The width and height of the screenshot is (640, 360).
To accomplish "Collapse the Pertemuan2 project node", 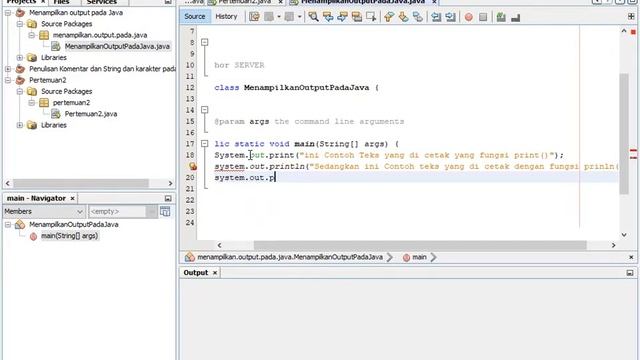I will [x=8, y=80].
